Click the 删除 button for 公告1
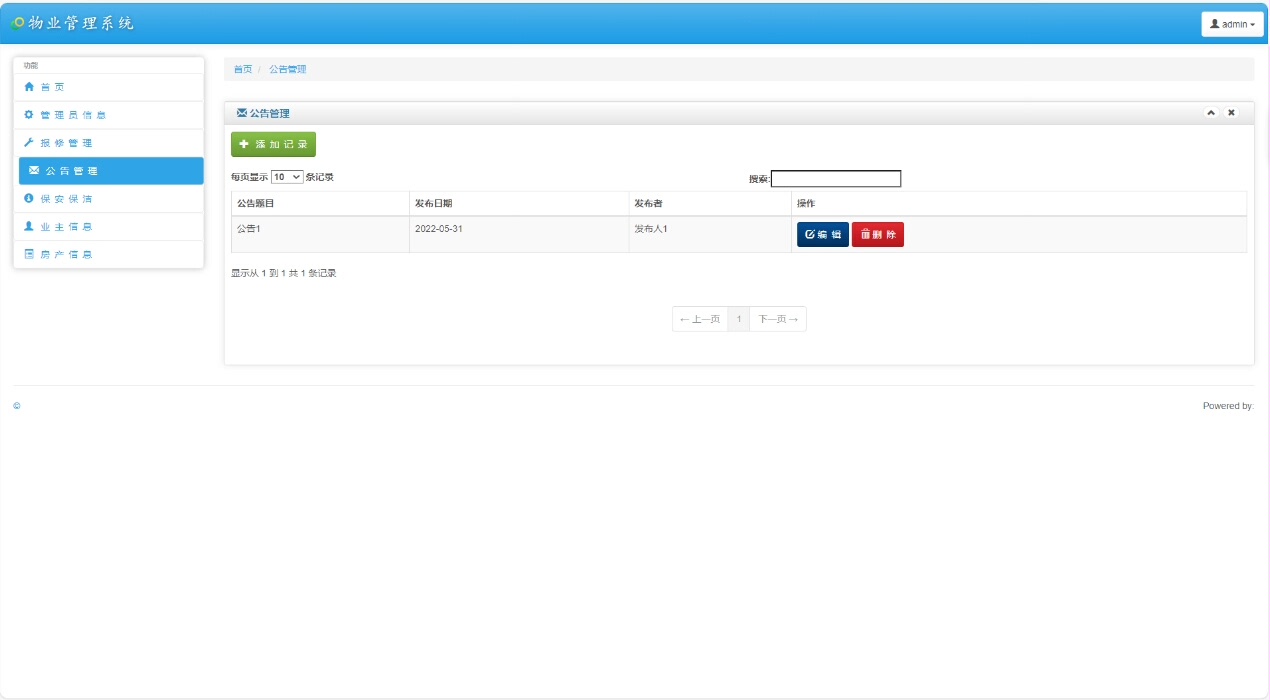Image resolution: width=1270 pixels, height=700 pixels. [878, 234]
